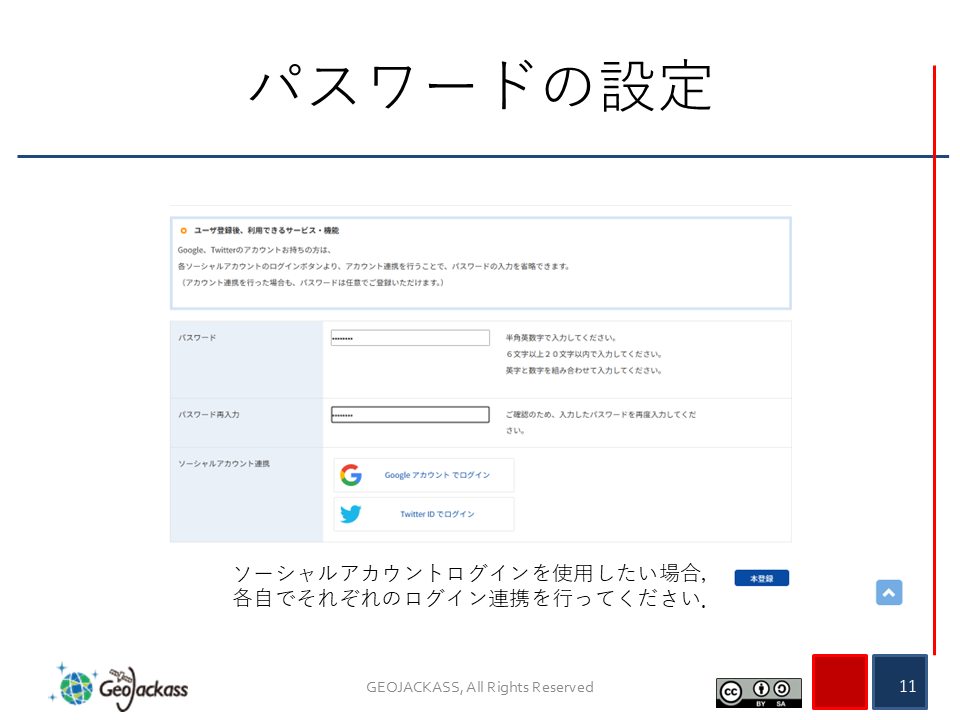Viewport: 960px width, 720px height.
Task: Select the slide title パスワードの設定
Action: 480,87
